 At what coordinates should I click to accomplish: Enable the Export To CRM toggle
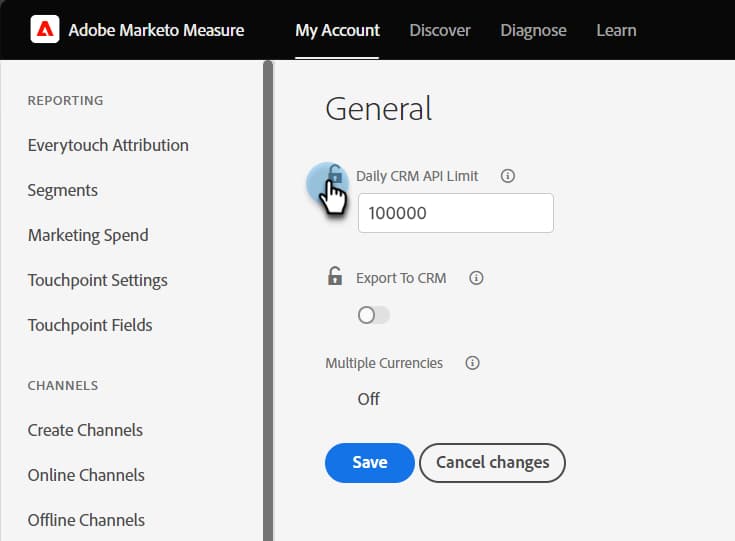tap(374, 315)
